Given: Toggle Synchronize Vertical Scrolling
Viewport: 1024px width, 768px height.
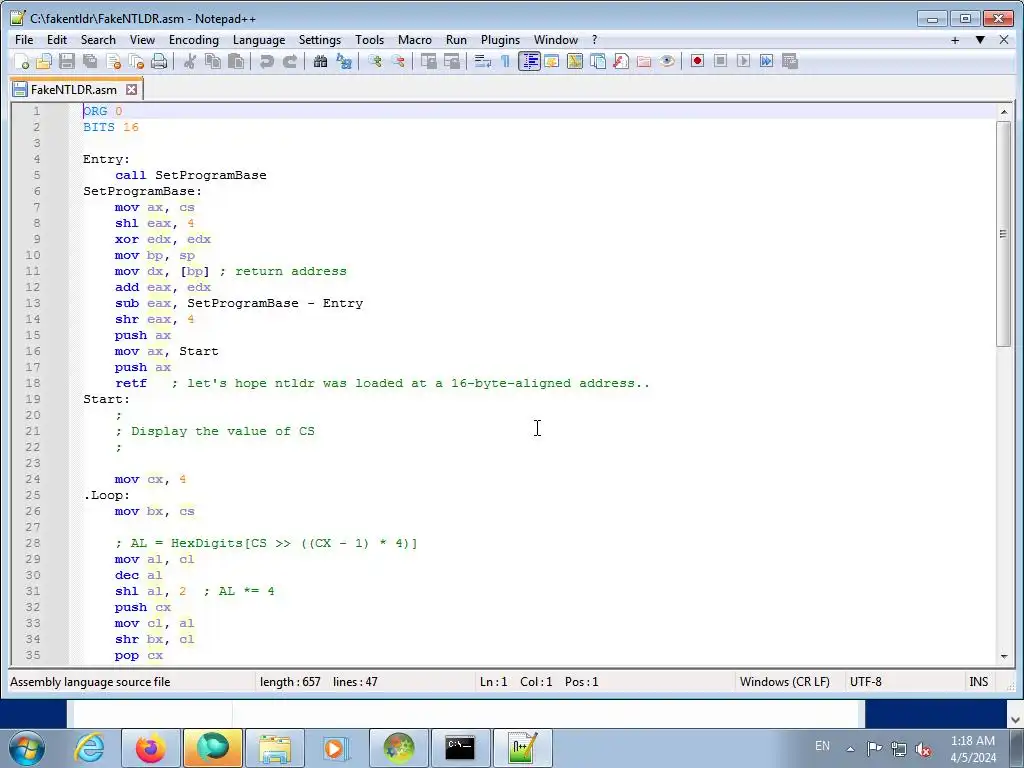Looking at the screenshot, I should tap(429, 61).
